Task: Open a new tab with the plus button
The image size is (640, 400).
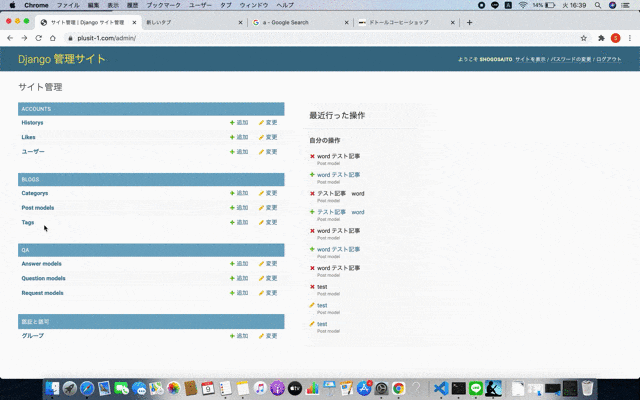Action: click(469, 22)
